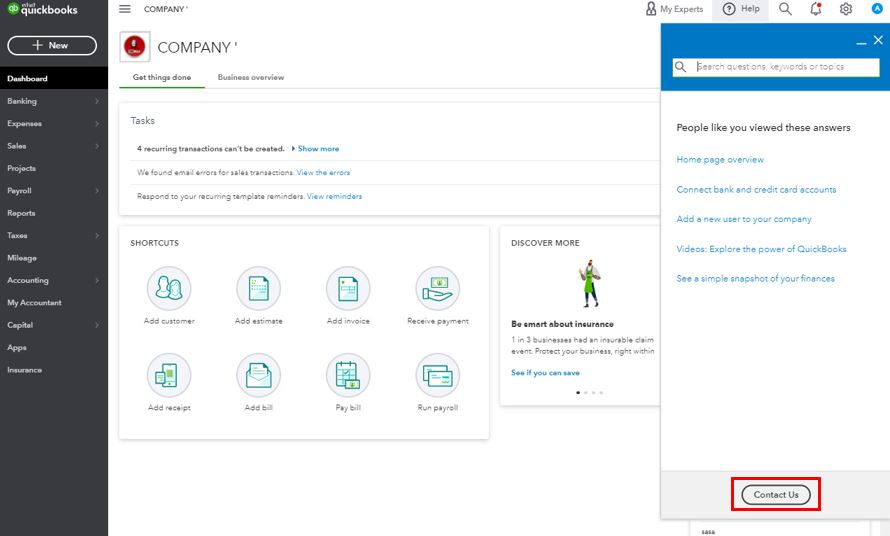Select the first carousel dot under Discover More
Image resolution: width=890 pixels, height=536 pixels.
pos(578,392)
